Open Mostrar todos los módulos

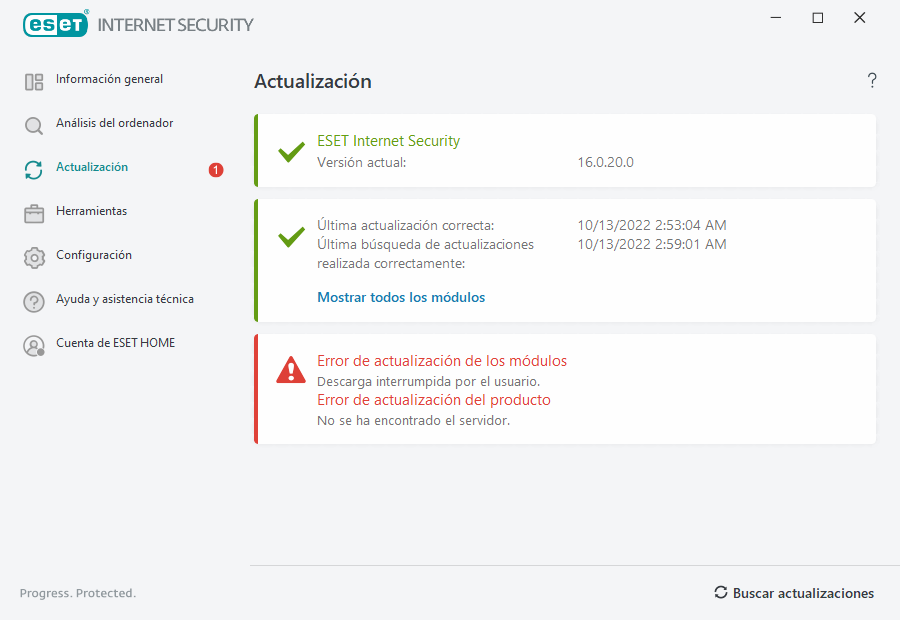400,297
